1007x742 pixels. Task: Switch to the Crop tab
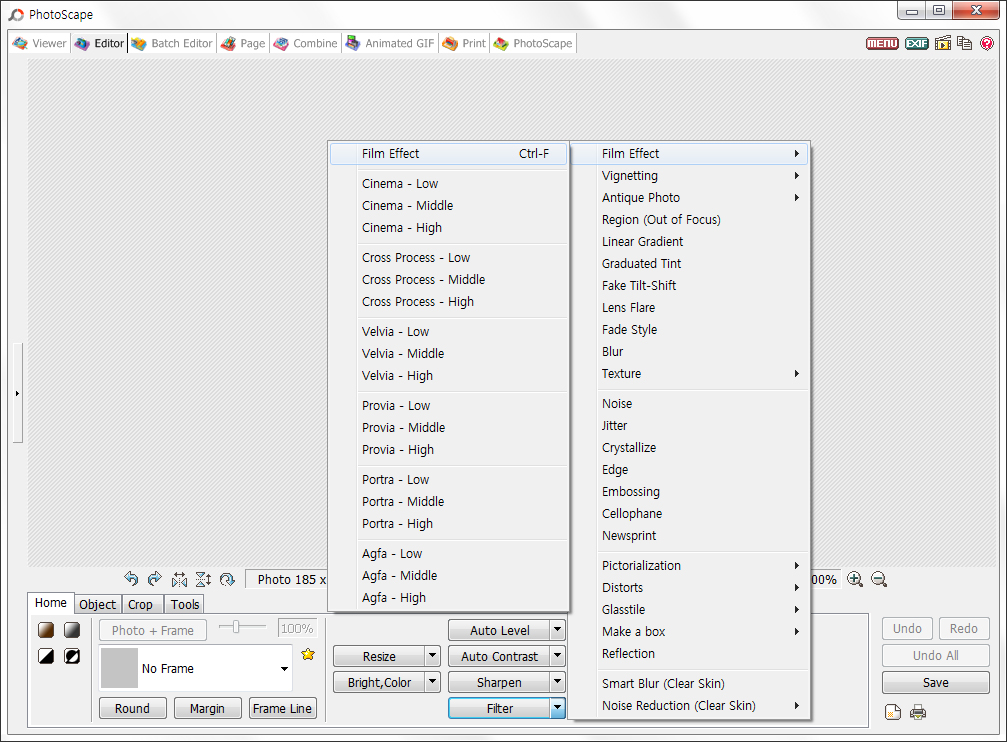click(140, 605)
